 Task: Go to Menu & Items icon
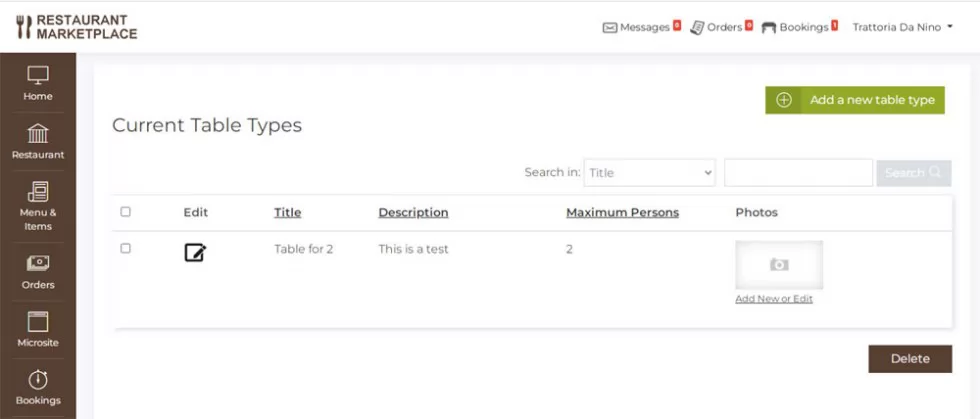(x=38, y=192)
